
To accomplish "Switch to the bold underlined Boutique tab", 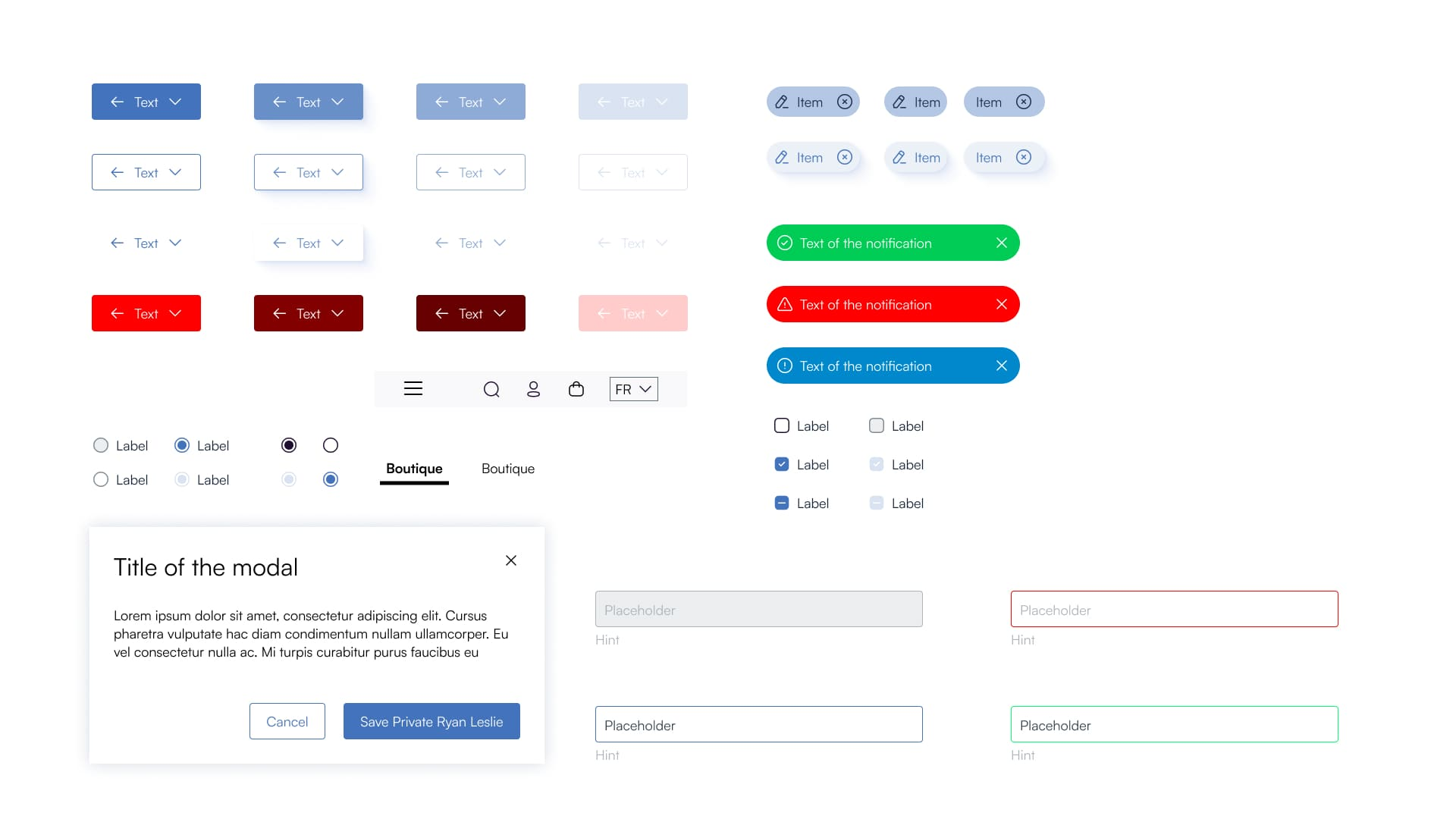I will click(414, 469).
